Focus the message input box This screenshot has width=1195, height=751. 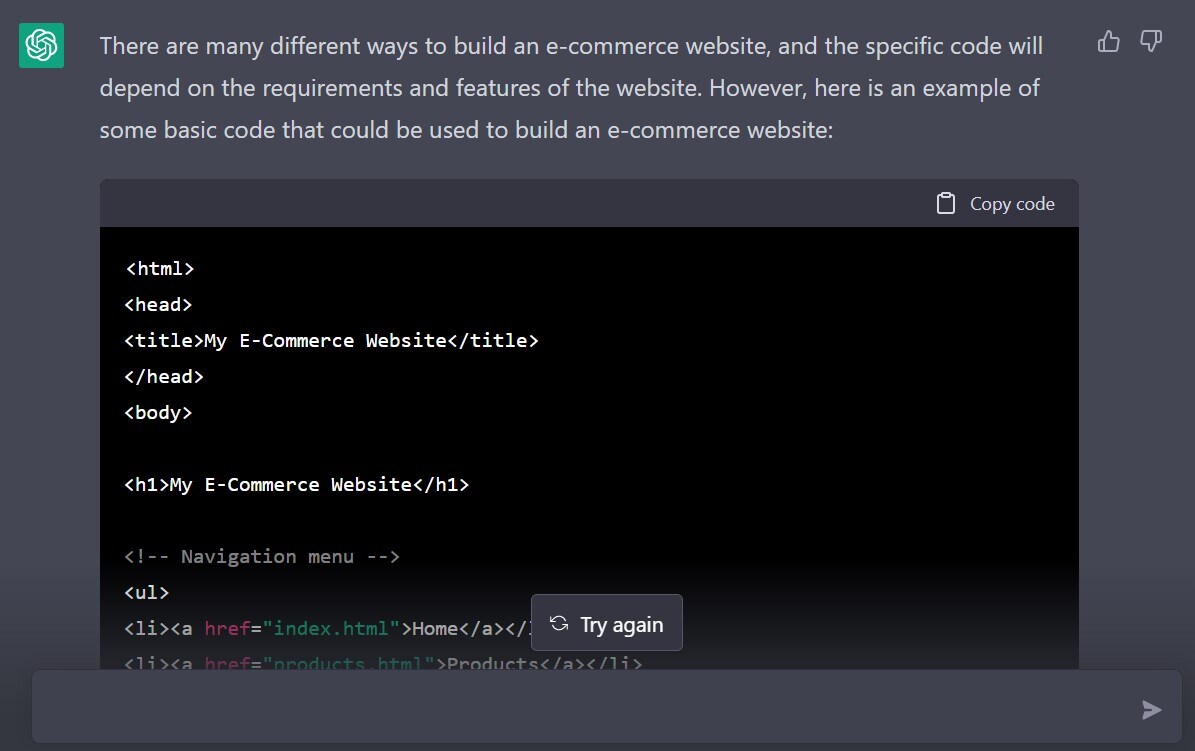pyautogui.click(x=580, y=708)
